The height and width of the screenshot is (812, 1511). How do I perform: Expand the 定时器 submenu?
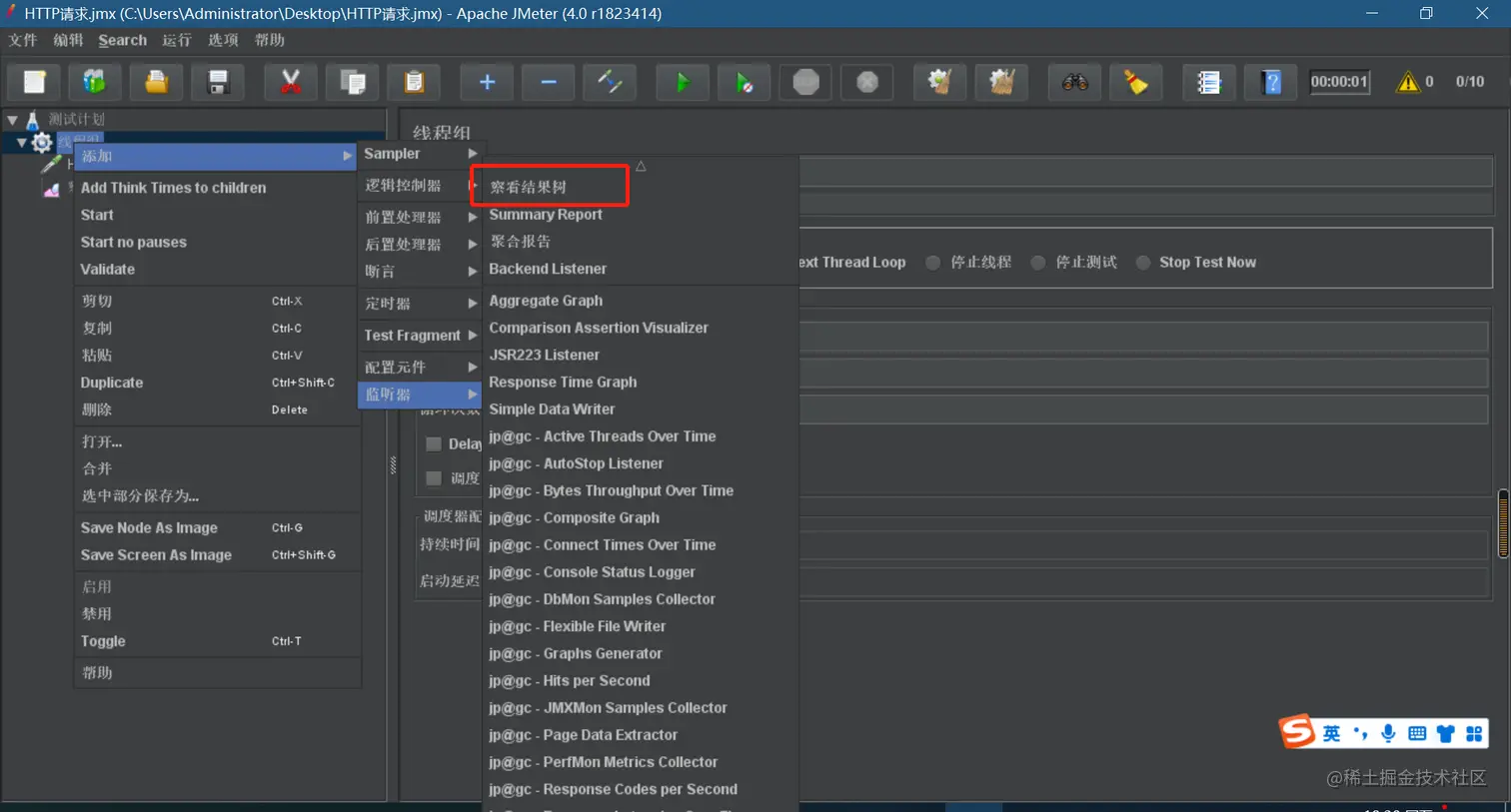coord(420,304)
